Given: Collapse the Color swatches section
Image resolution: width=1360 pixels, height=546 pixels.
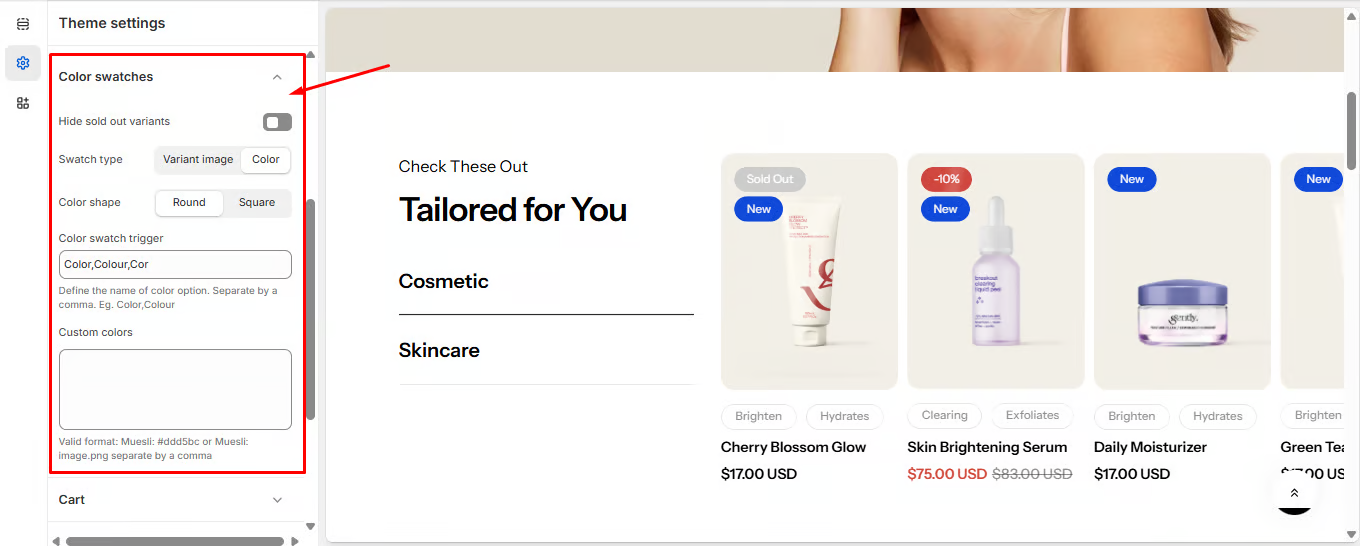Looking at the screenshot, I should point(277,77).
